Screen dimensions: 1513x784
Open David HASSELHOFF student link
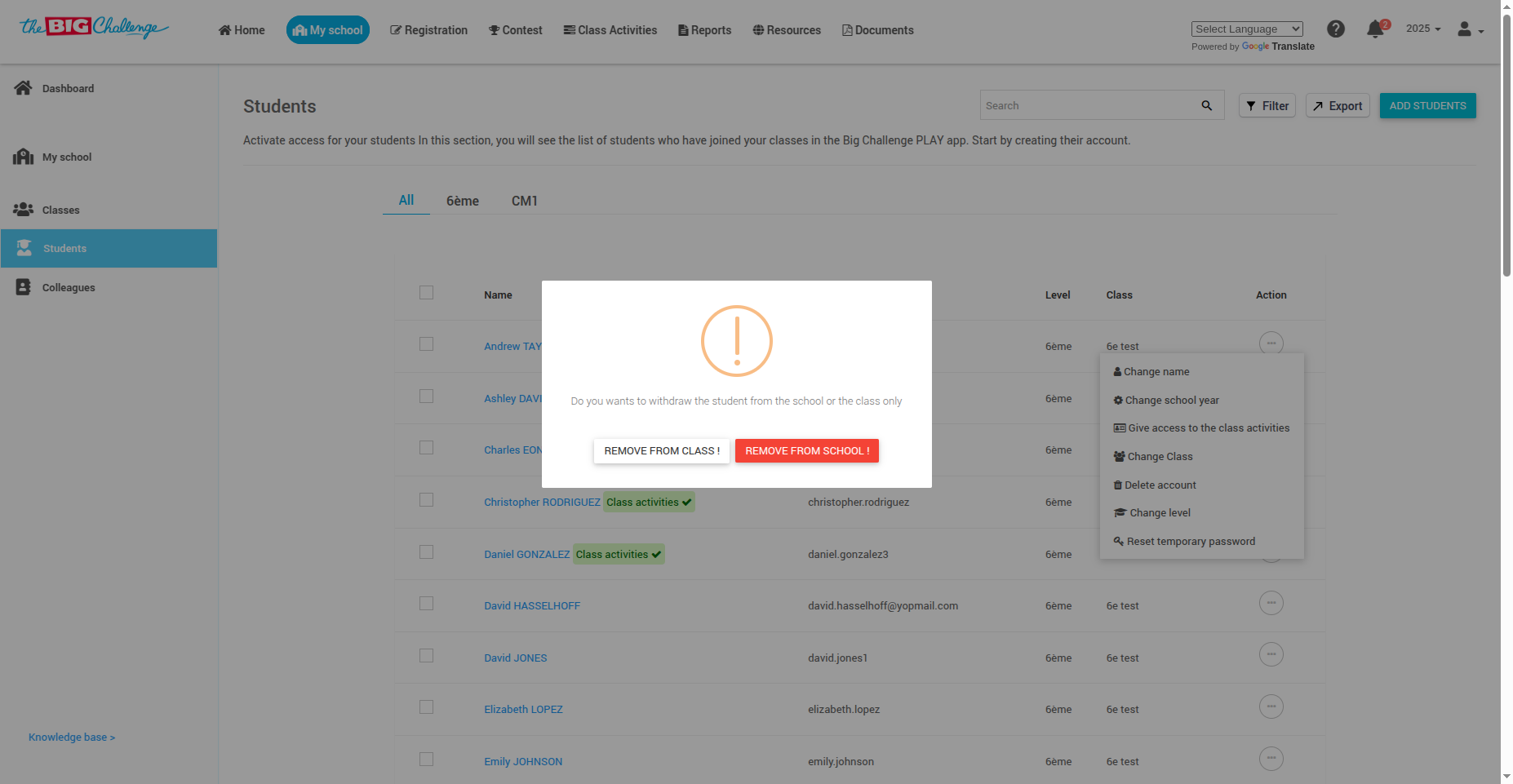coord(532,605)
